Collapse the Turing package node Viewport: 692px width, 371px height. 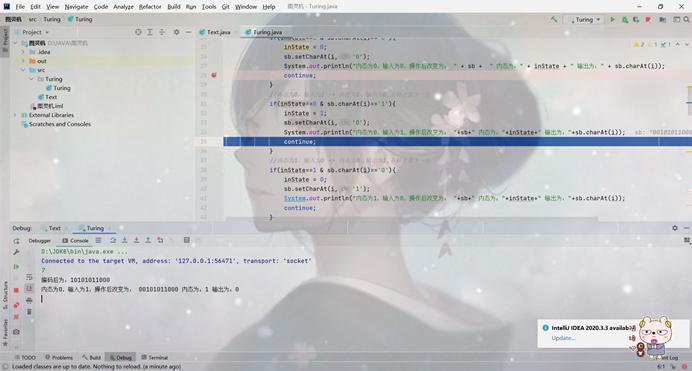(31, 79)
